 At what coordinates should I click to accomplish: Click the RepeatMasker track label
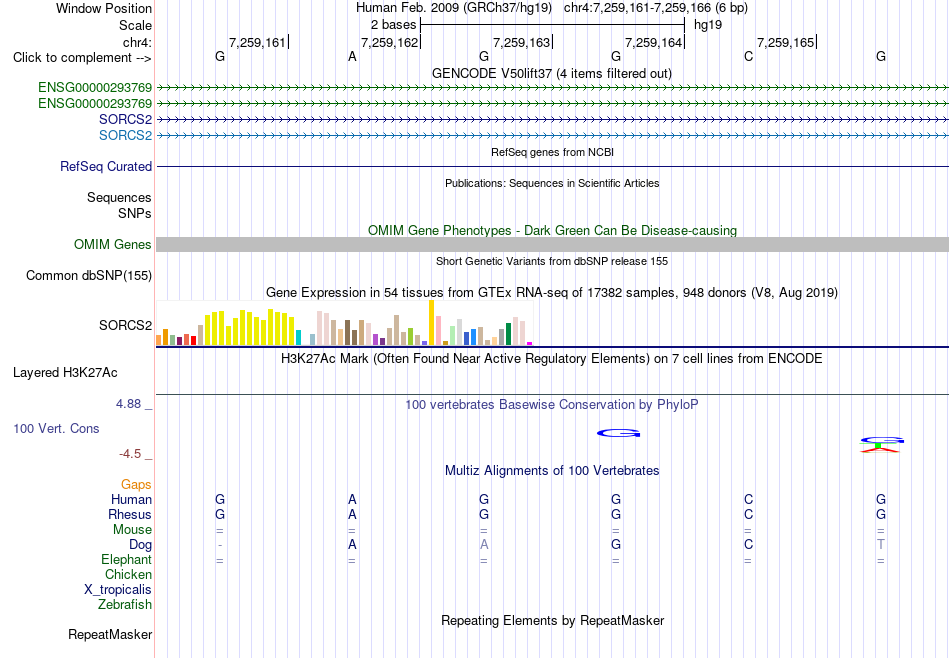[x=110, y=635]
